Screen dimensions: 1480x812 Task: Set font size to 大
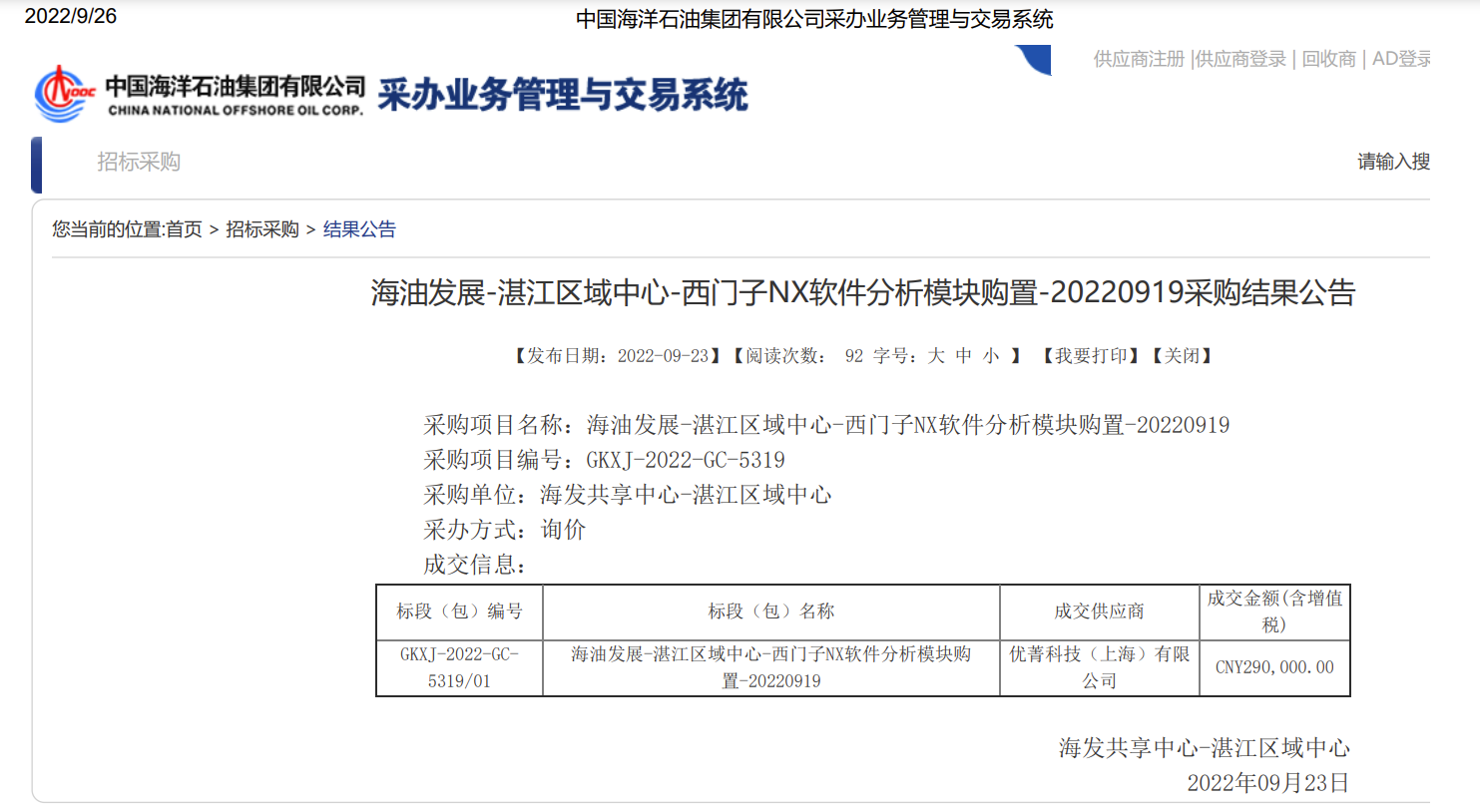click(x=936, y=356)
